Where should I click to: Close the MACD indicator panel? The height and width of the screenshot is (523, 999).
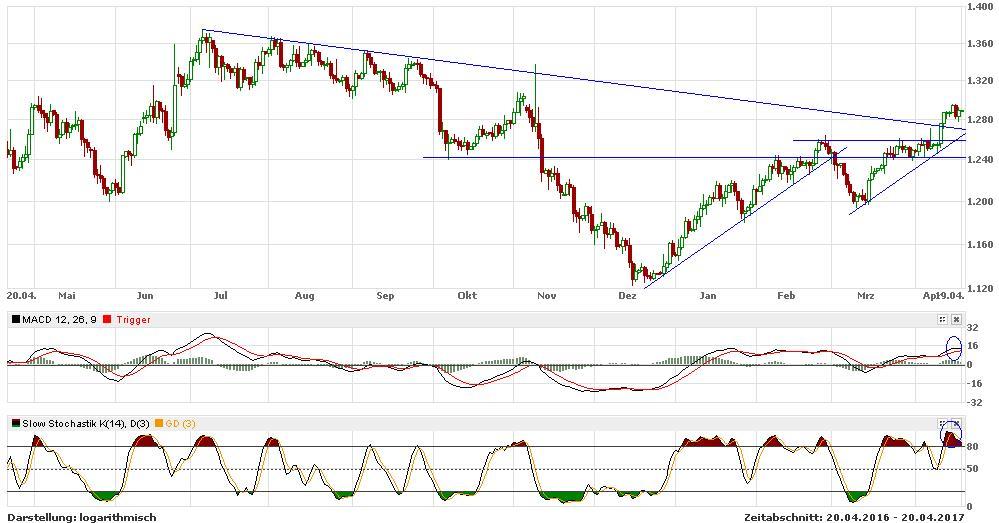pyautogui.click(x=956, y=319)
